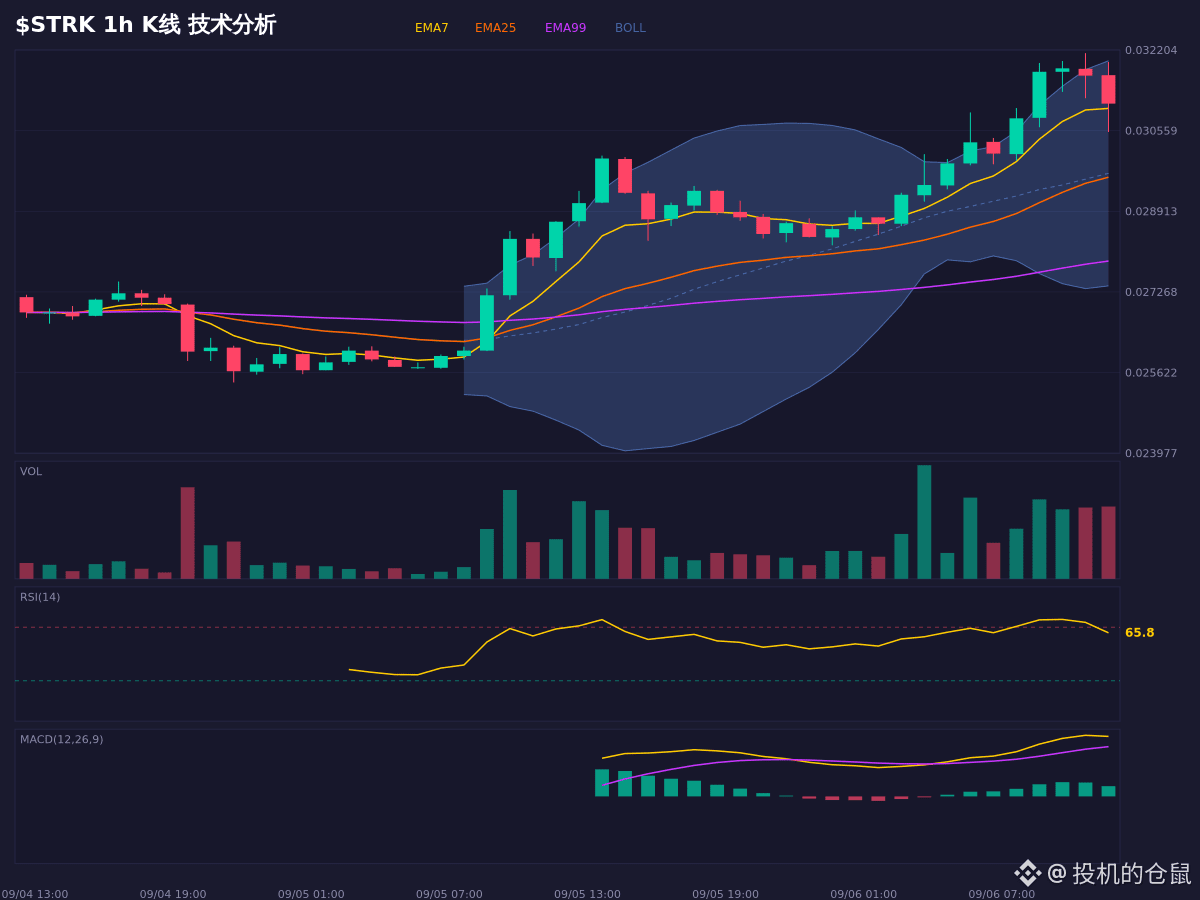This screenshot has height=900, width=1200.
Task: Click the tallest green volume bar
Action: (x=924, y=522)
